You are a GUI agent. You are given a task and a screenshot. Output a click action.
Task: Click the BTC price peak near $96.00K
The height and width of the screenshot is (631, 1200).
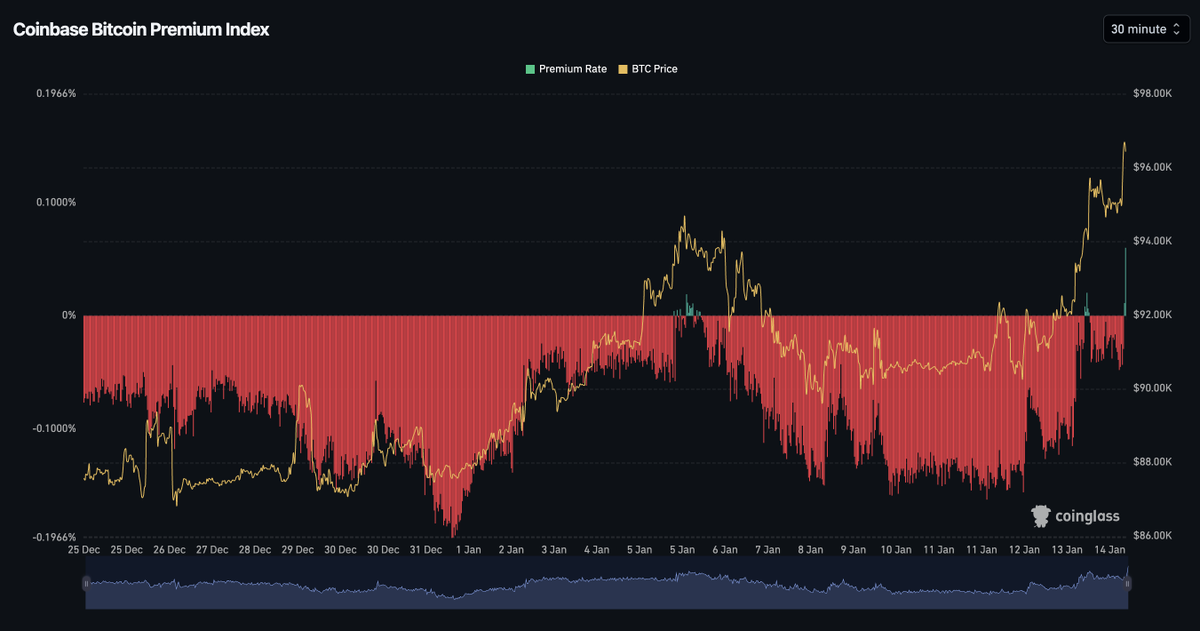1125,145
